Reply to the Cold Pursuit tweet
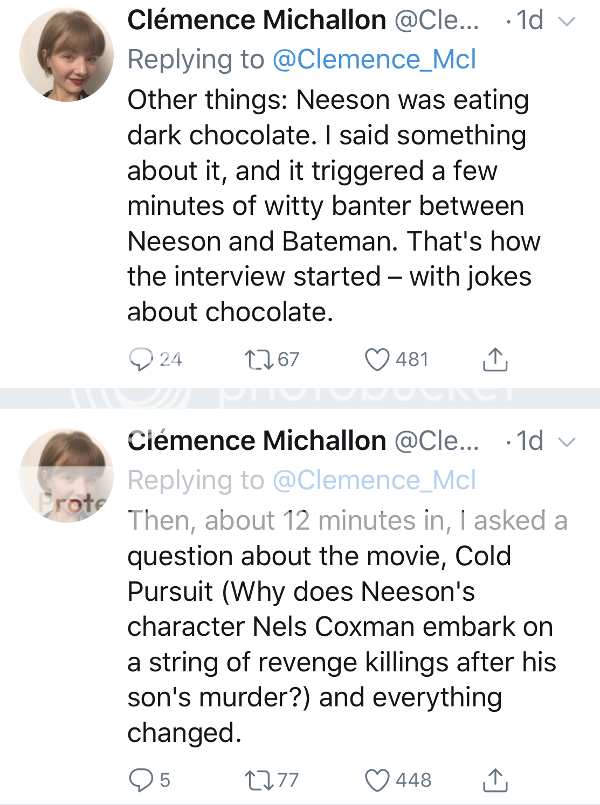The image size is (600, 805). pyautogui.click(x=143, y=779)
